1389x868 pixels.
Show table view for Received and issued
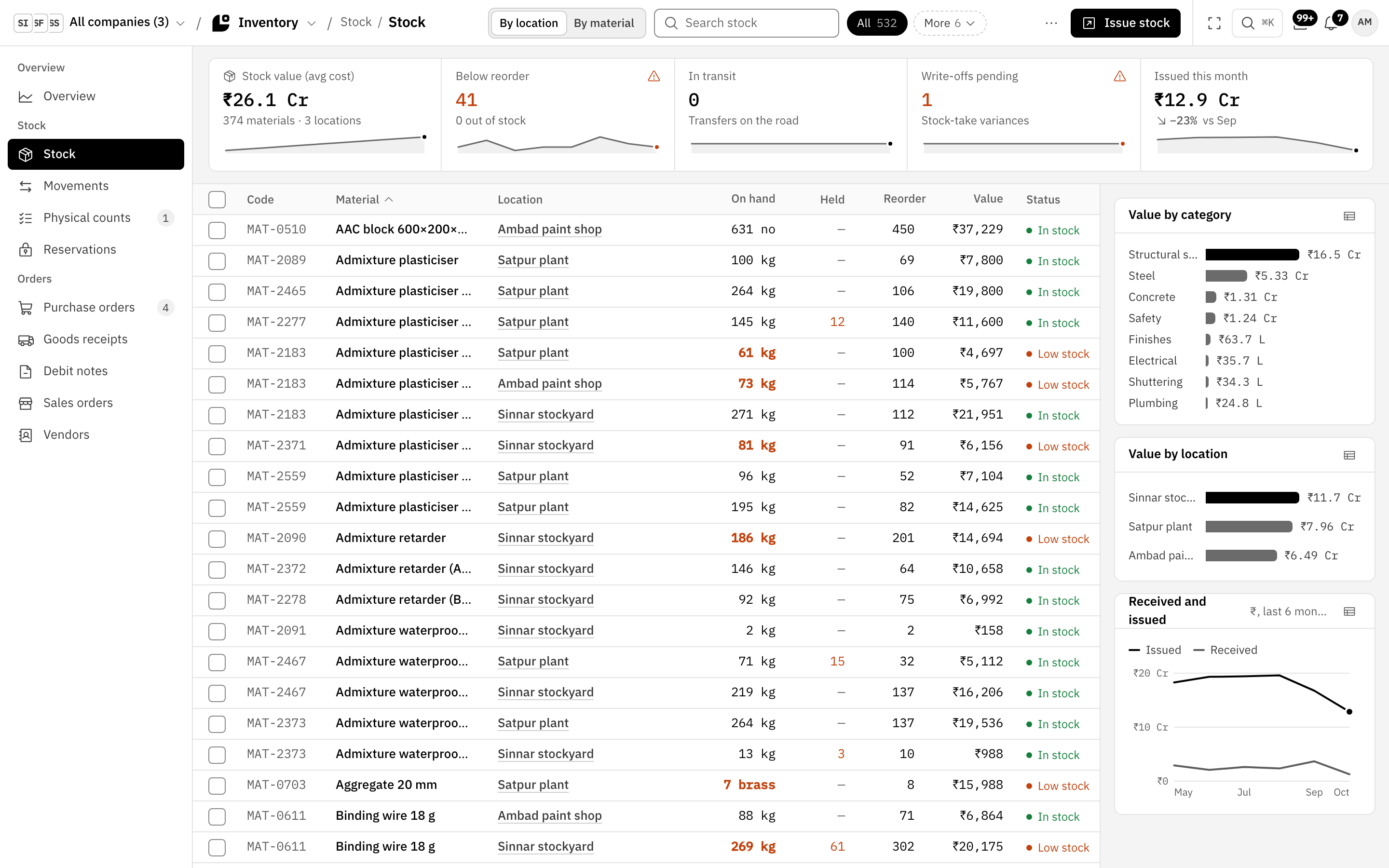tap(1349, 611)
